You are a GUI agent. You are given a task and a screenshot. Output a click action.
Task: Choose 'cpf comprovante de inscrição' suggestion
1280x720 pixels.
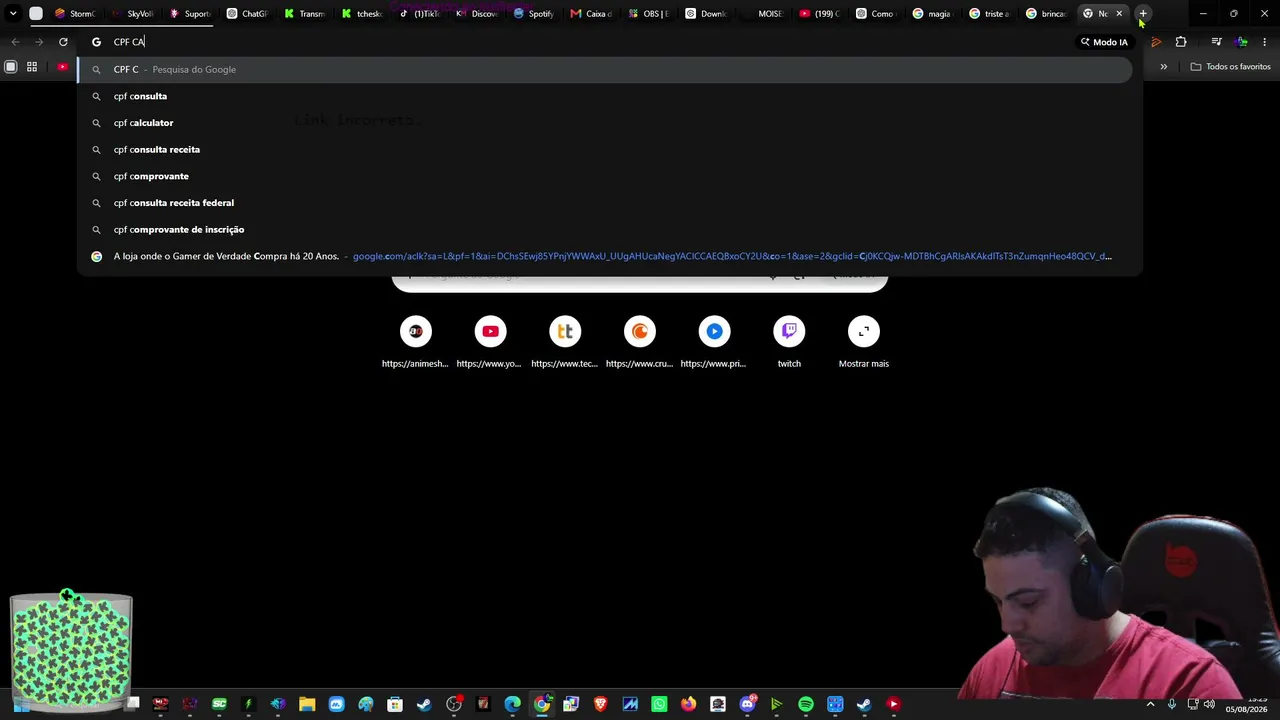coord(605,229)
